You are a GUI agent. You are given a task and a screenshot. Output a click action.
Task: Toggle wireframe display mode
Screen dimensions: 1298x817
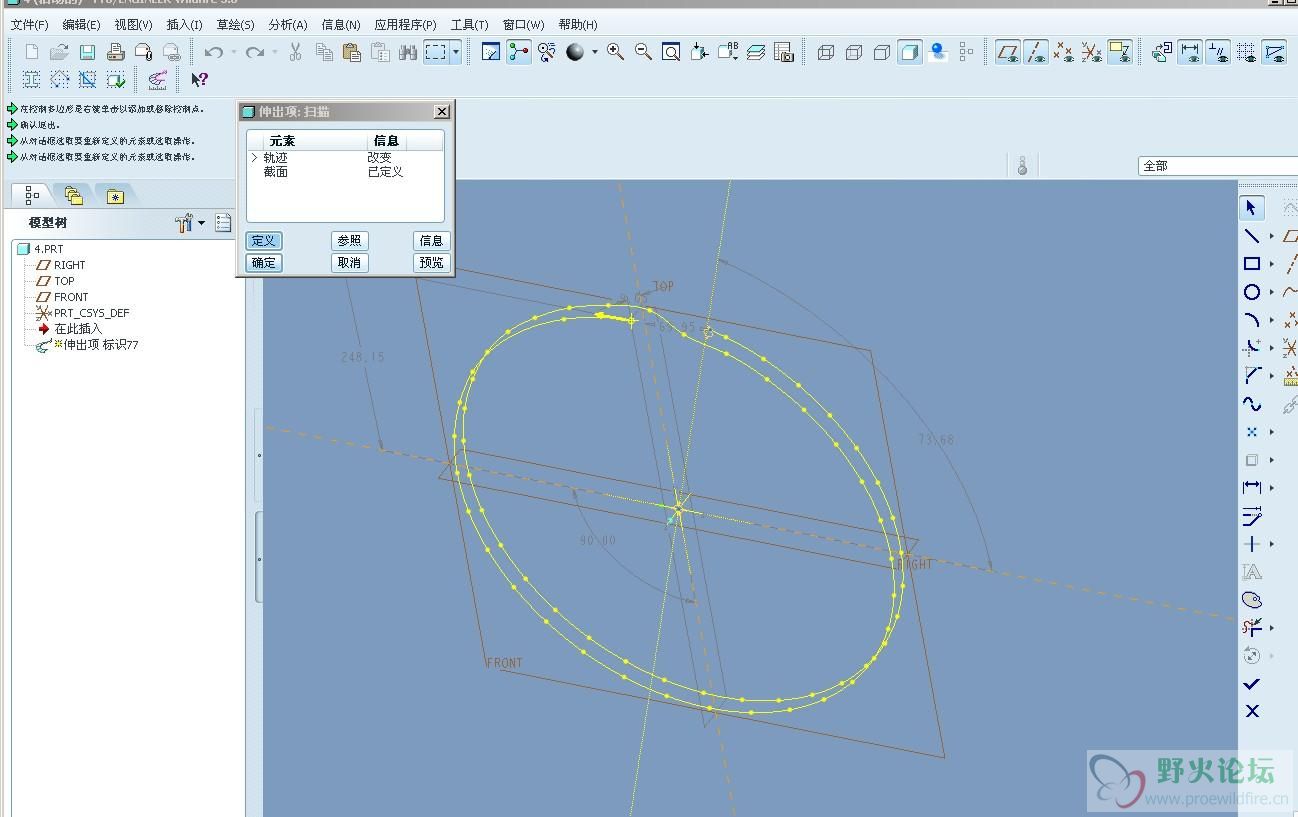coord(826,52)
